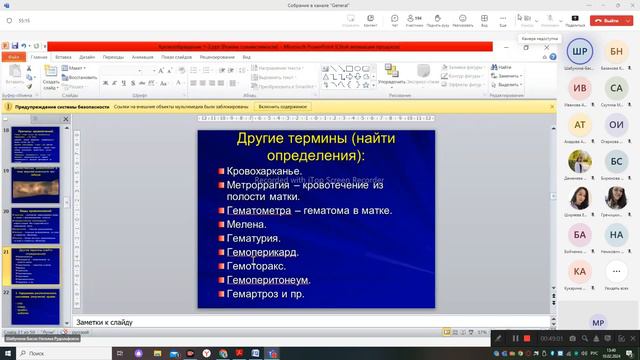Click the Format Painter brush icon
Screen dimensions: 640x360
click(29, 86)
